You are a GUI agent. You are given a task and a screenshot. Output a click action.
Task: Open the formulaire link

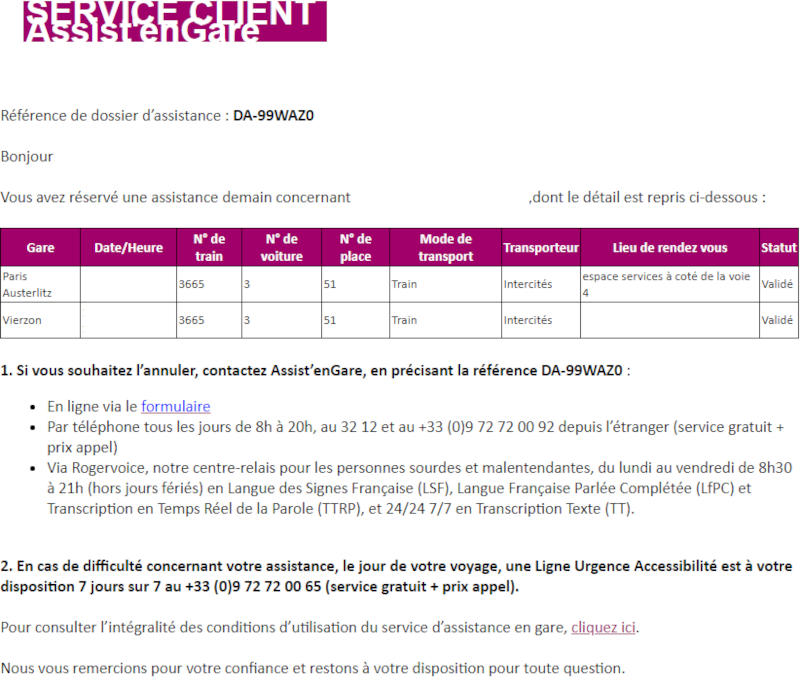(x=176, y=407)
